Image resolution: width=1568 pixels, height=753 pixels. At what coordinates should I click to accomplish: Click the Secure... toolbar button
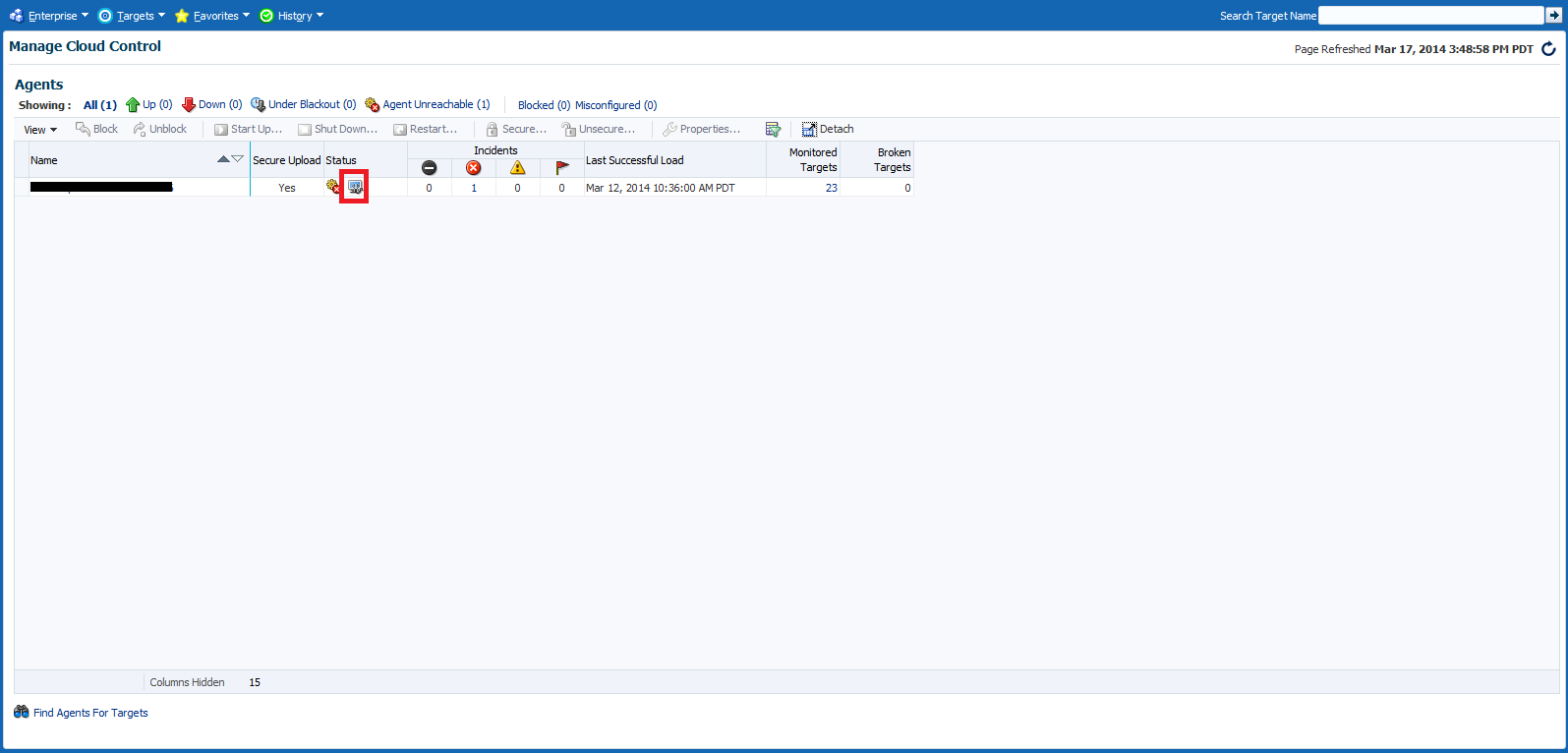516,129
